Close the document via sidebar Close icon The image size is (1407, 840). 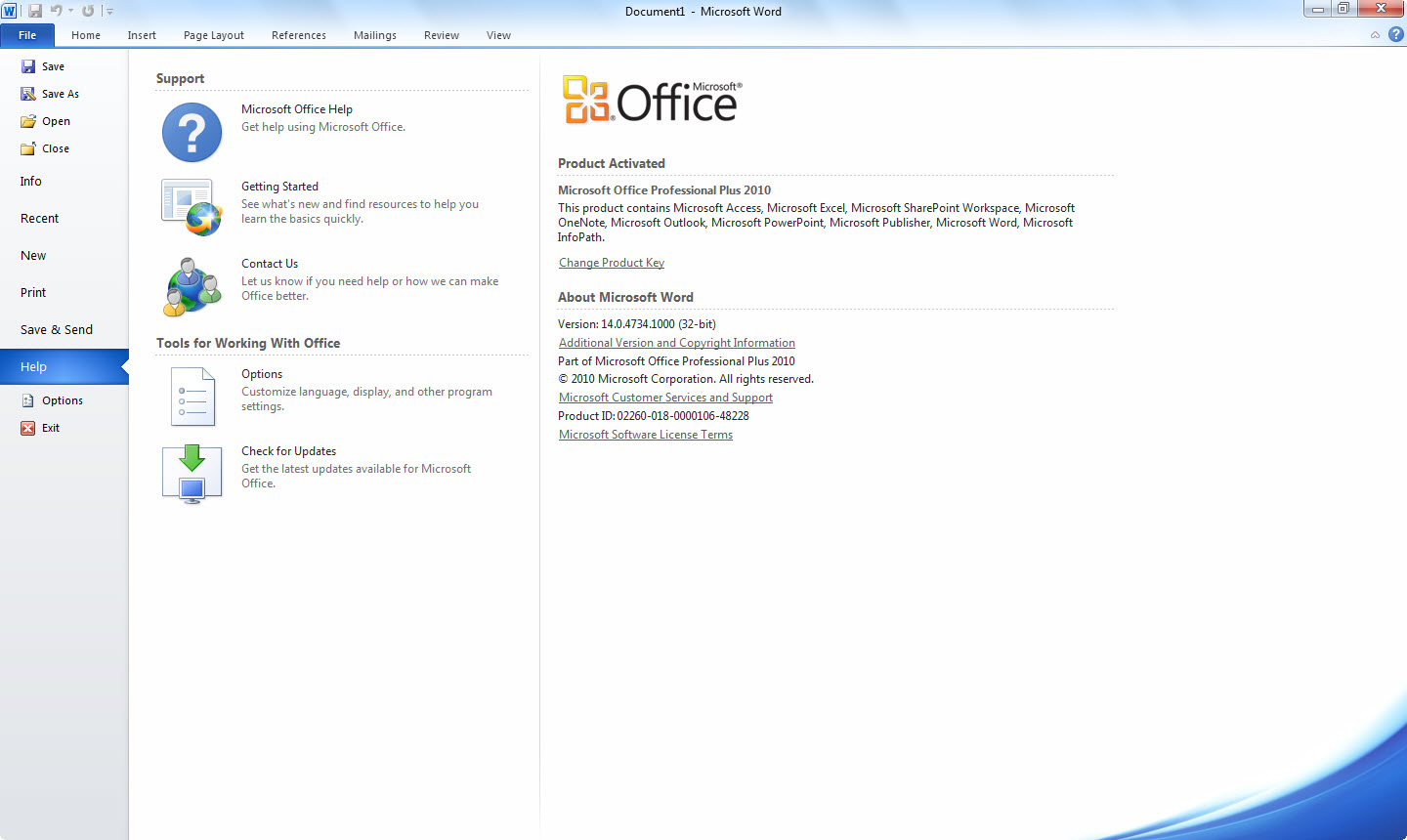coord(27,148)
